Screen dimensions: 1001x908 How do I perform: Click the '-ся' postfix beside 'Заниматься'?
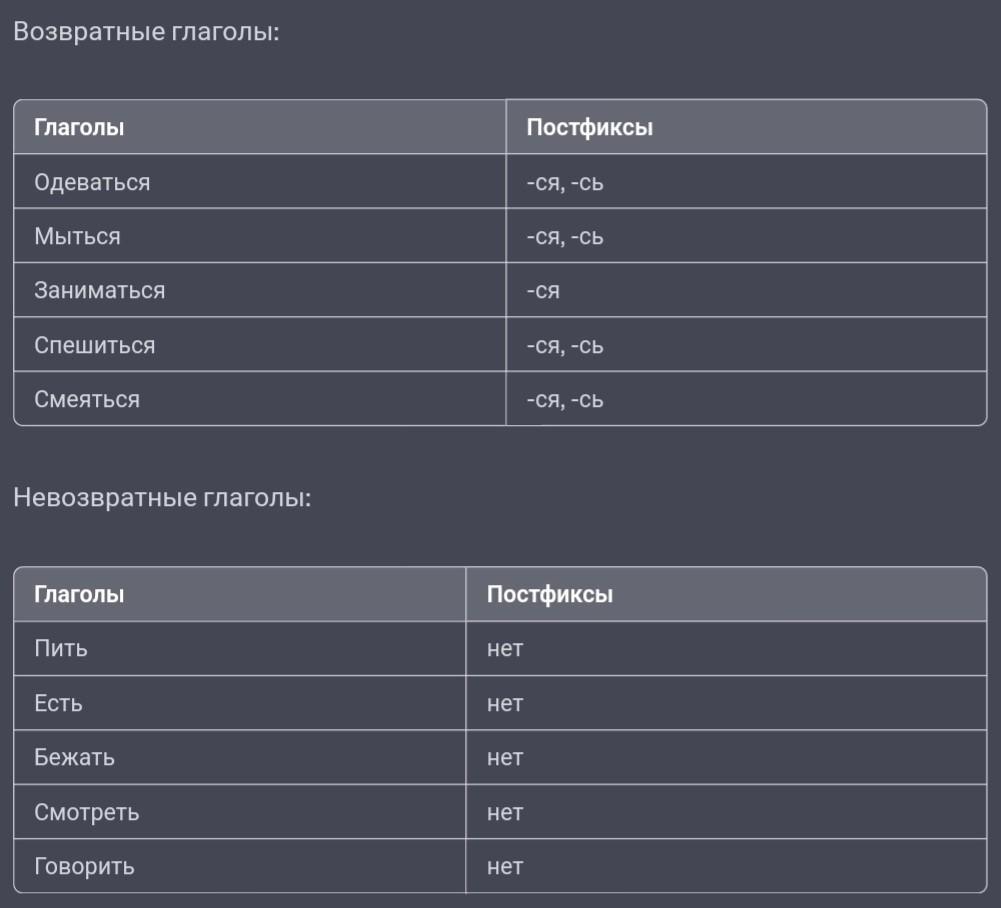[542, 291]
